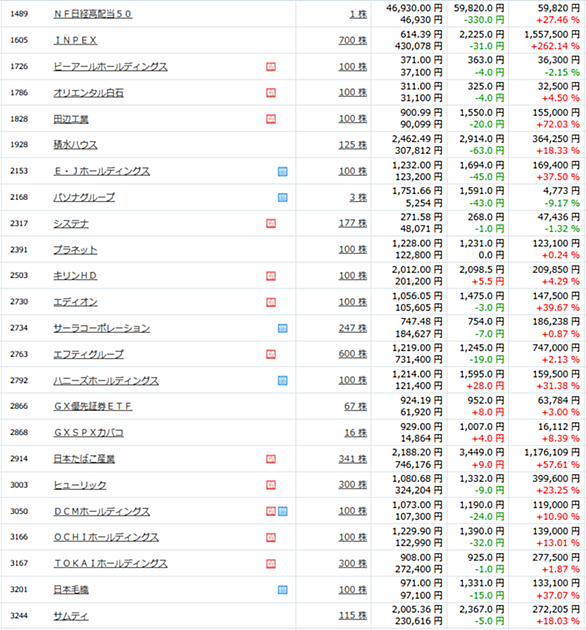This screenshot has width=586, height=630.
Task: Click the 247株 quantity for サーラコーポレーション
Action: (352, 328)
